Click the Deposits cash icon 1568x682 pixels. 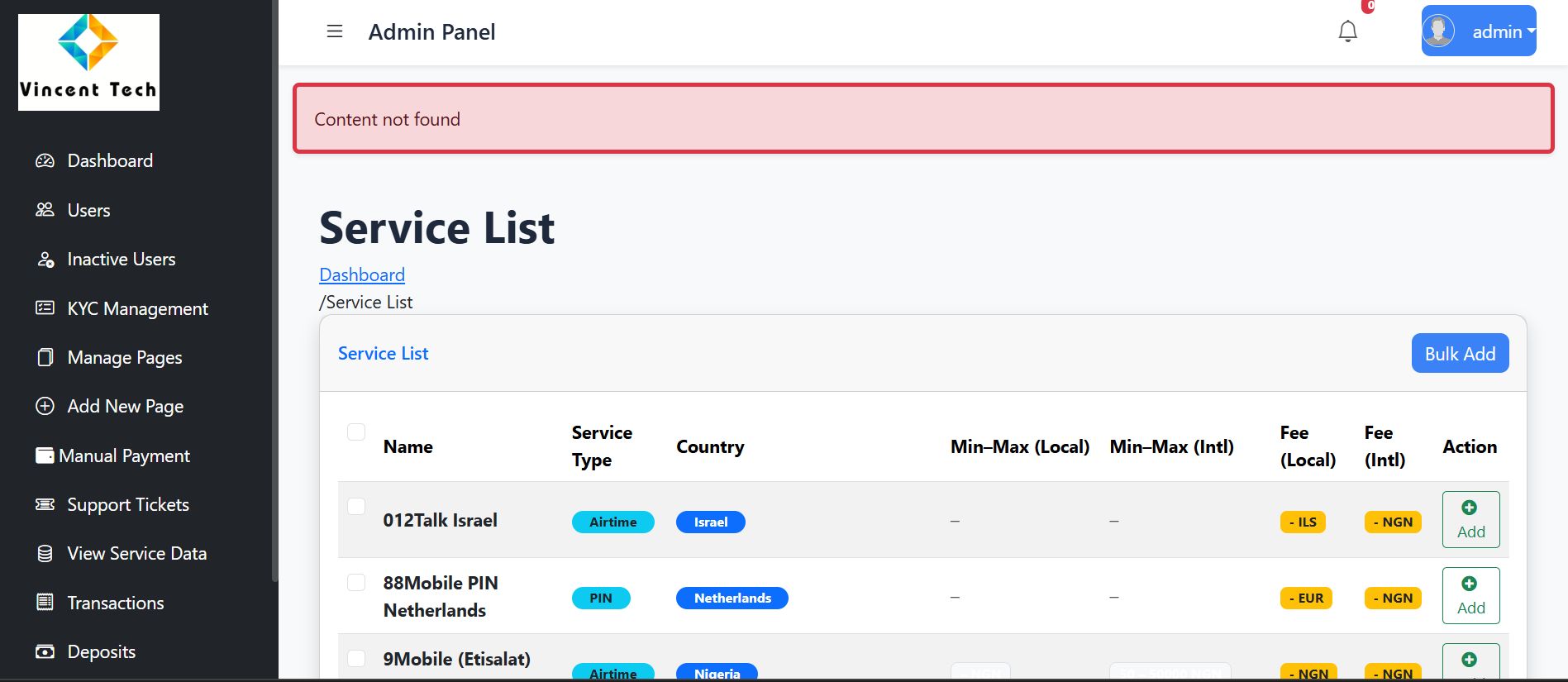(45, 651)
